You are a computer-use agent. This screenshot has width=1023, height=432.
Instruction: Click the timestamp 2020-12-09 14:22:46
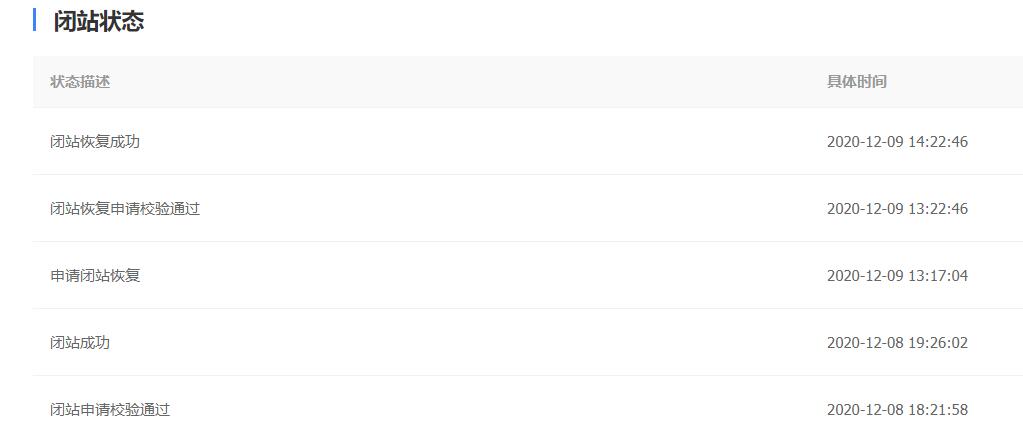pos(897,142)
